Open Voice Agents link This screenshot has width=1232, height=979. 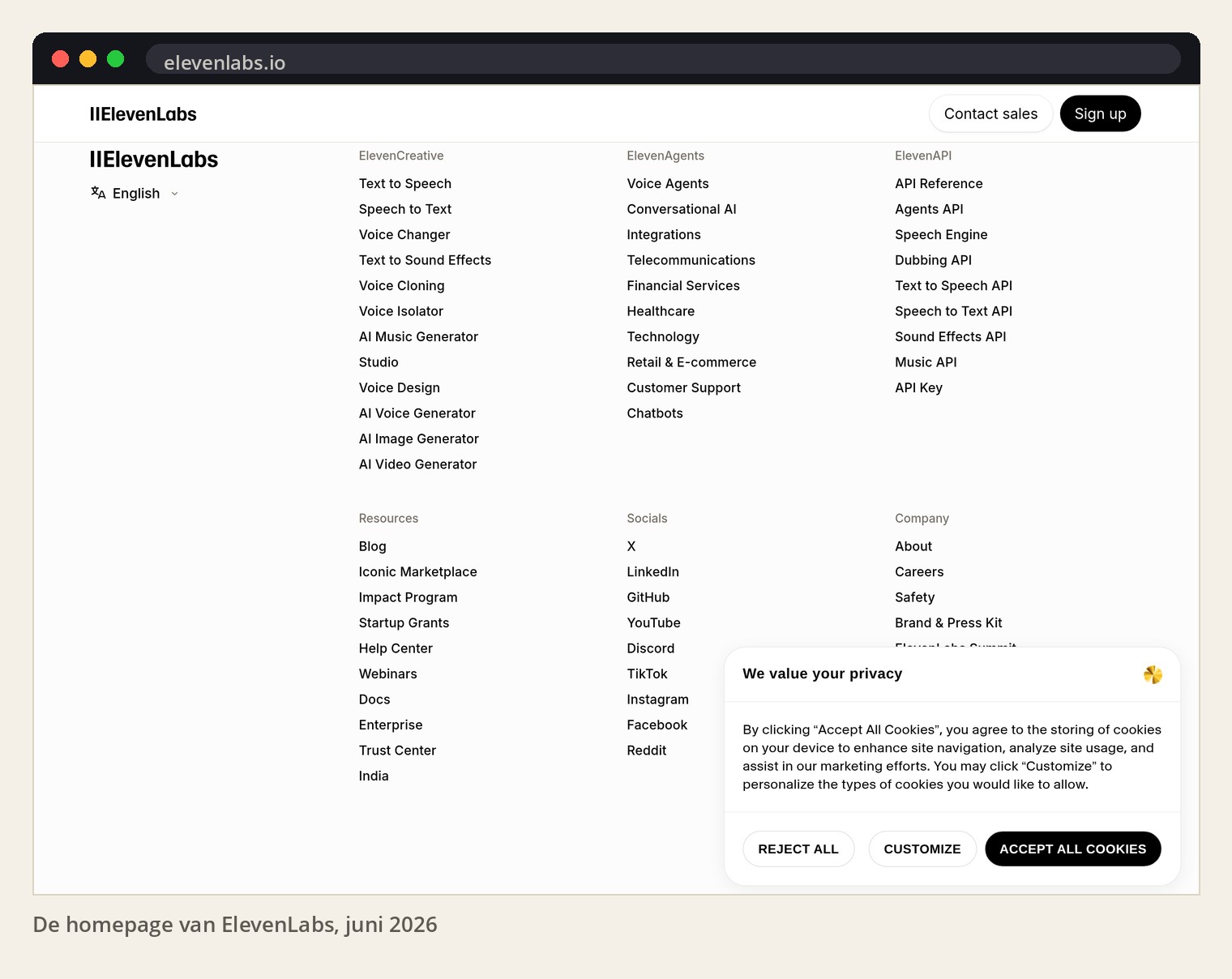(668, 184)
